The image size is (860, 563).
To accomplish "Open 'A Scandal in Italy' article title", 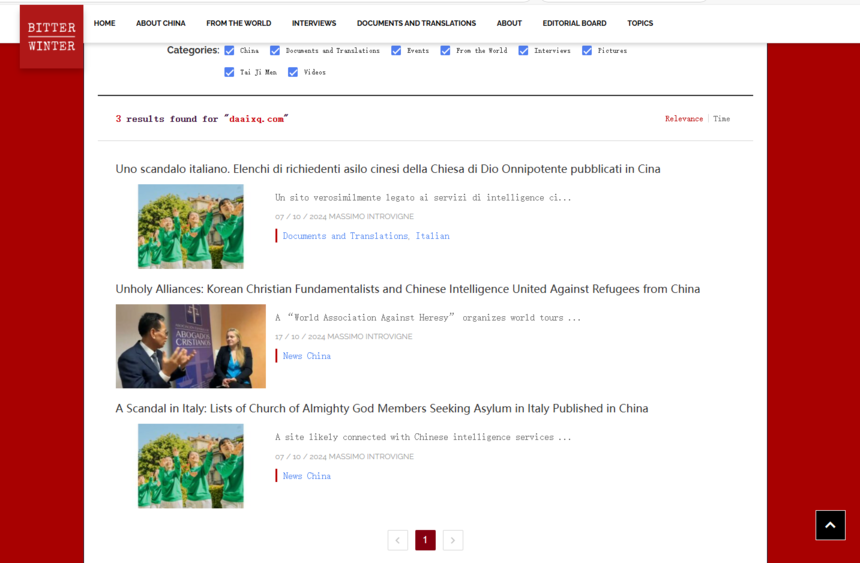I will tap(382, 409).
